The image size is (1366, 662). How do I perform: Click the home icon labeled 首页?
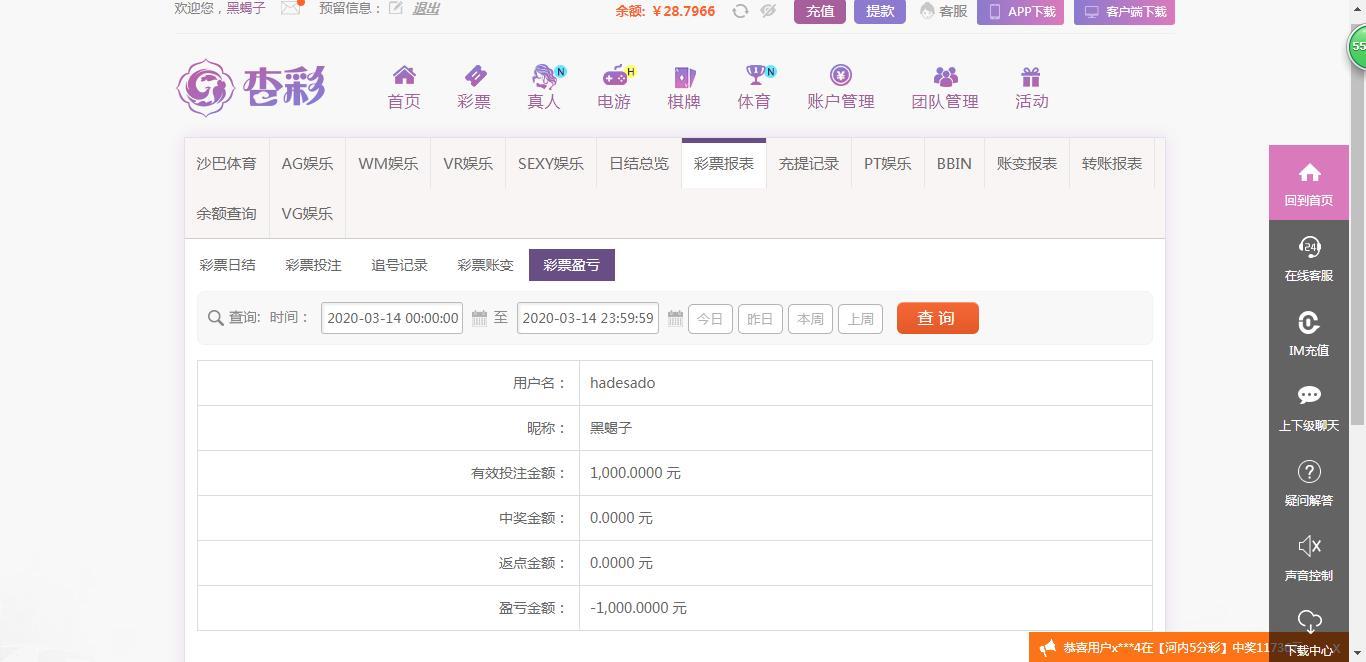[x=404, y=76]
